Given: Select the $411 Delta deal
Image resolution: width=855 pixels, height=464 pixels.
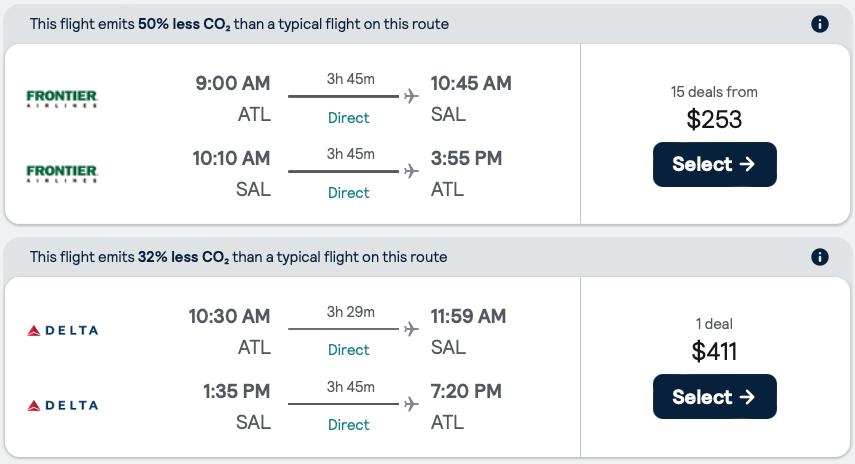Looking at the screenshot, I should tap(714, 397).
